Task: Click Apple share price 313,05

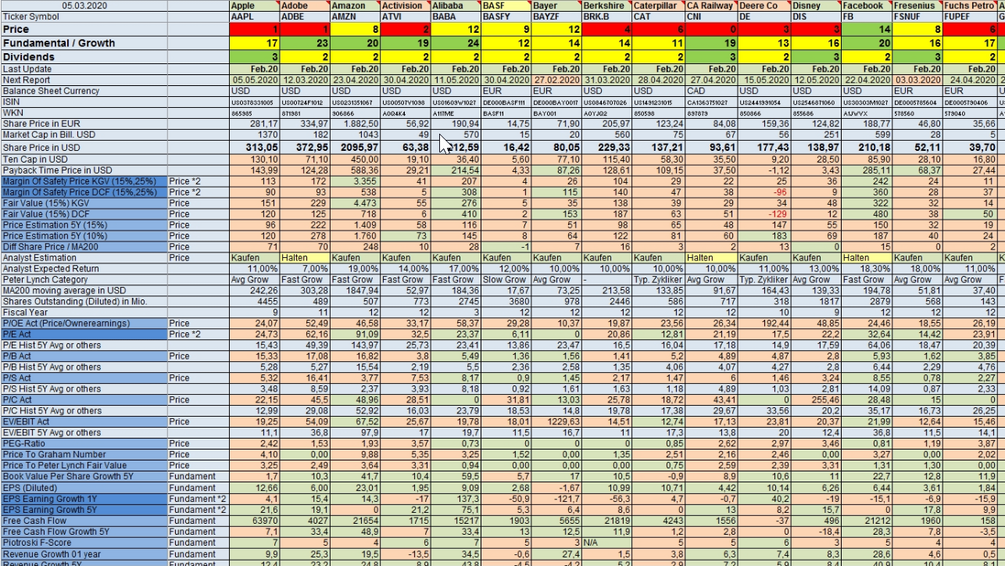Action: click(x=254, y=147)
